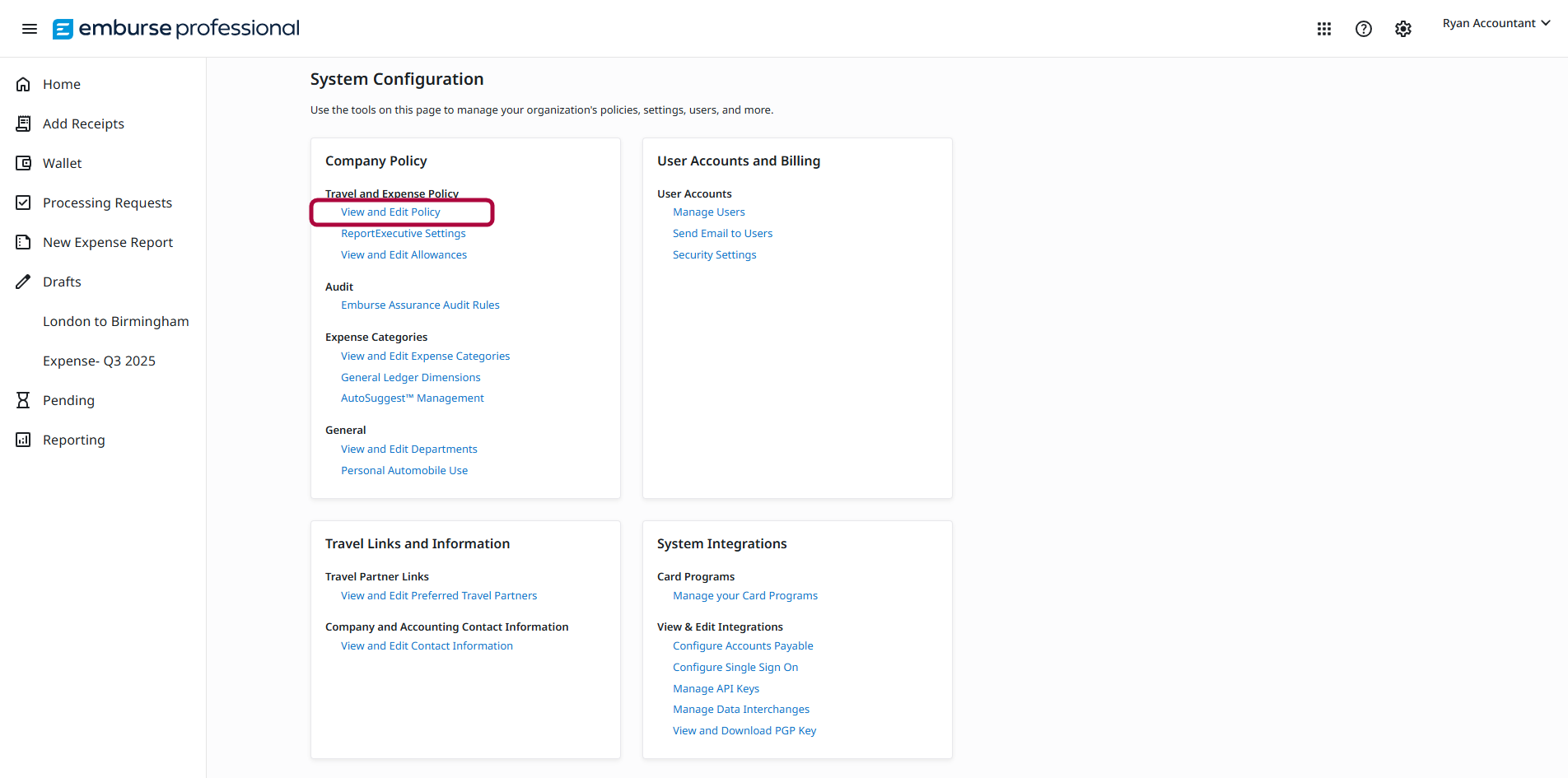
Task: Click Manage Users under User Accounts
Action: click(708, 212)
